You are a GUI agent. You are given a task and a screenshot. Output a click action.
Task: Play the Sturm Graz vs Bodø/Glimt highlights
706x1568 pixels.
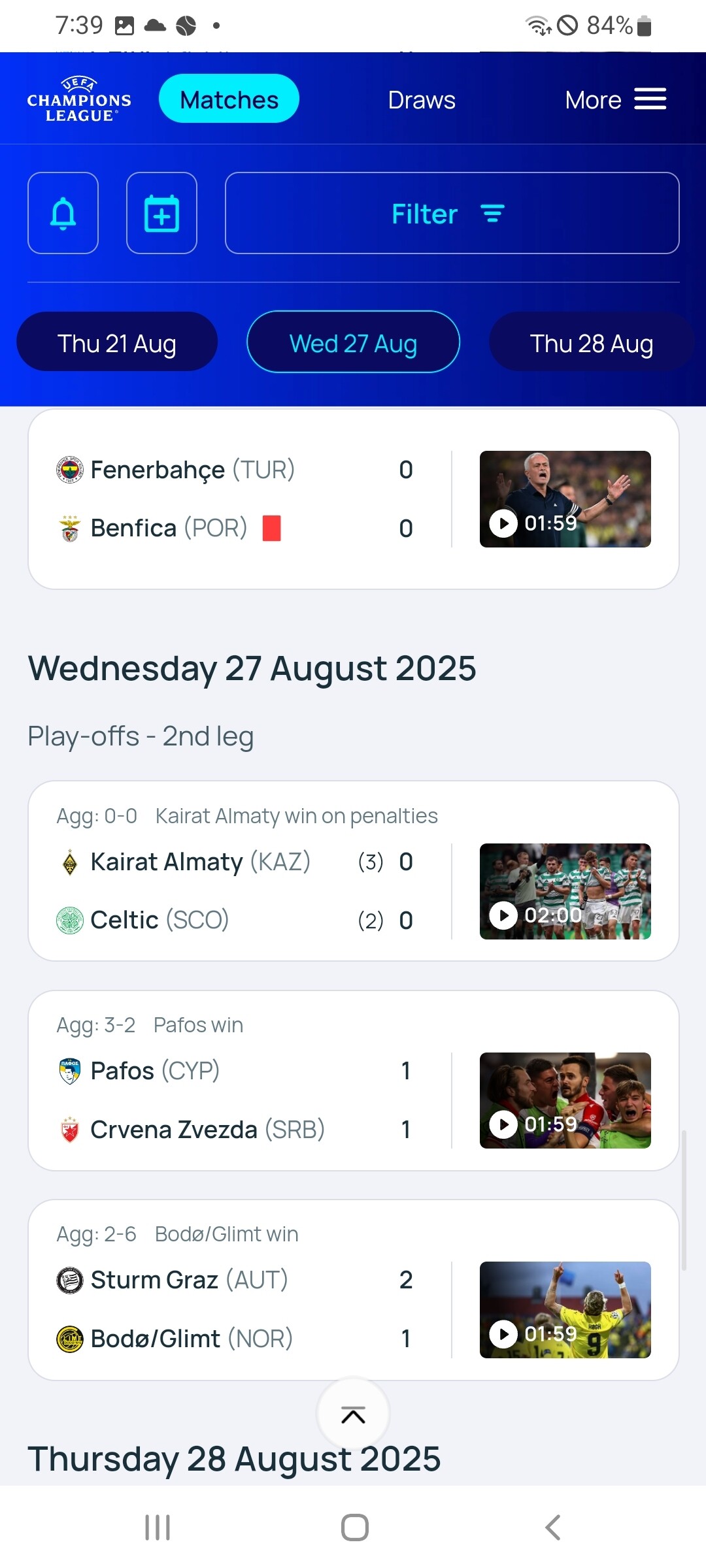[x=565, y=1309]
